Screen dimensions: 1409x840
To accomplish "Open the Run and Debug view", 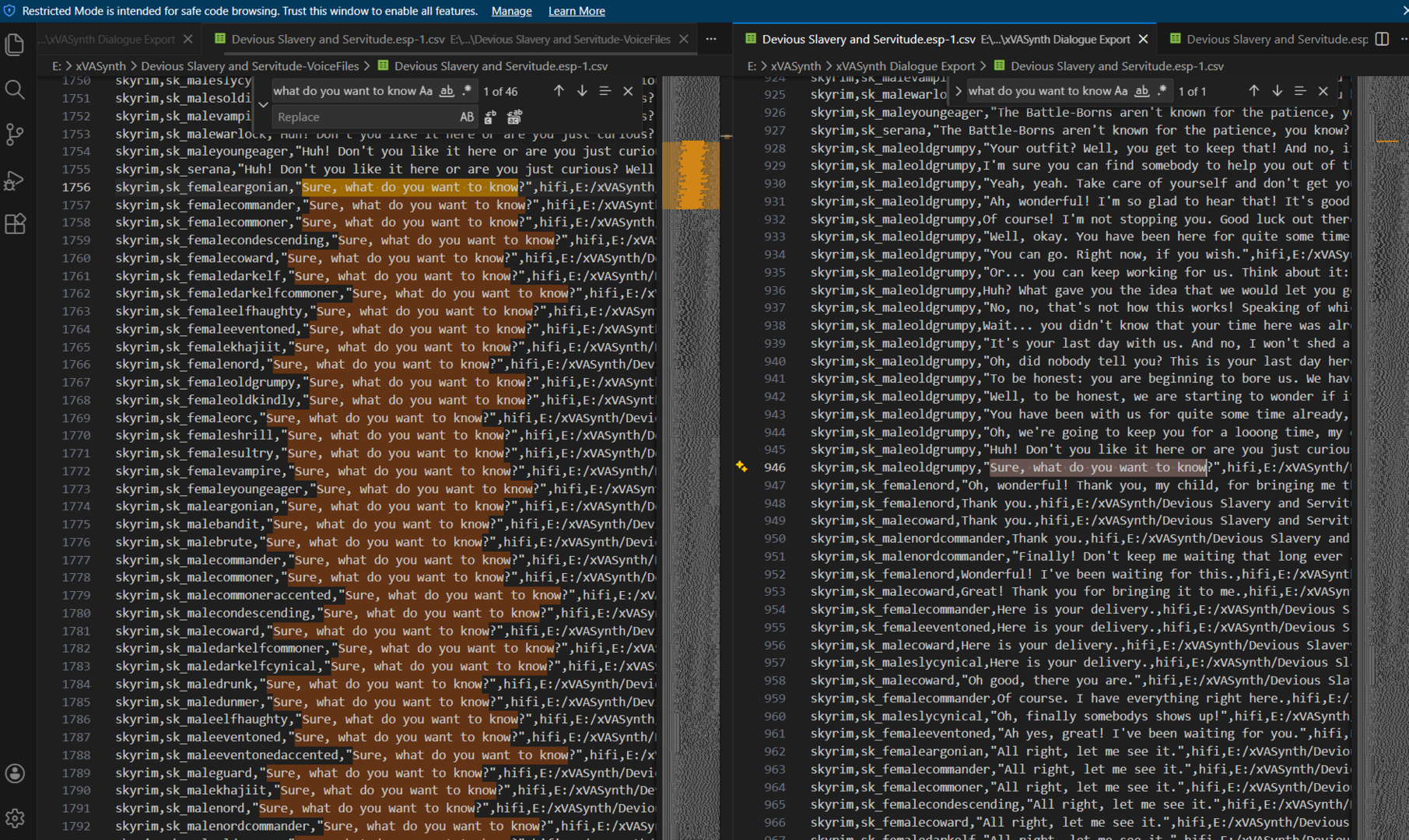I will pos(15,180).
